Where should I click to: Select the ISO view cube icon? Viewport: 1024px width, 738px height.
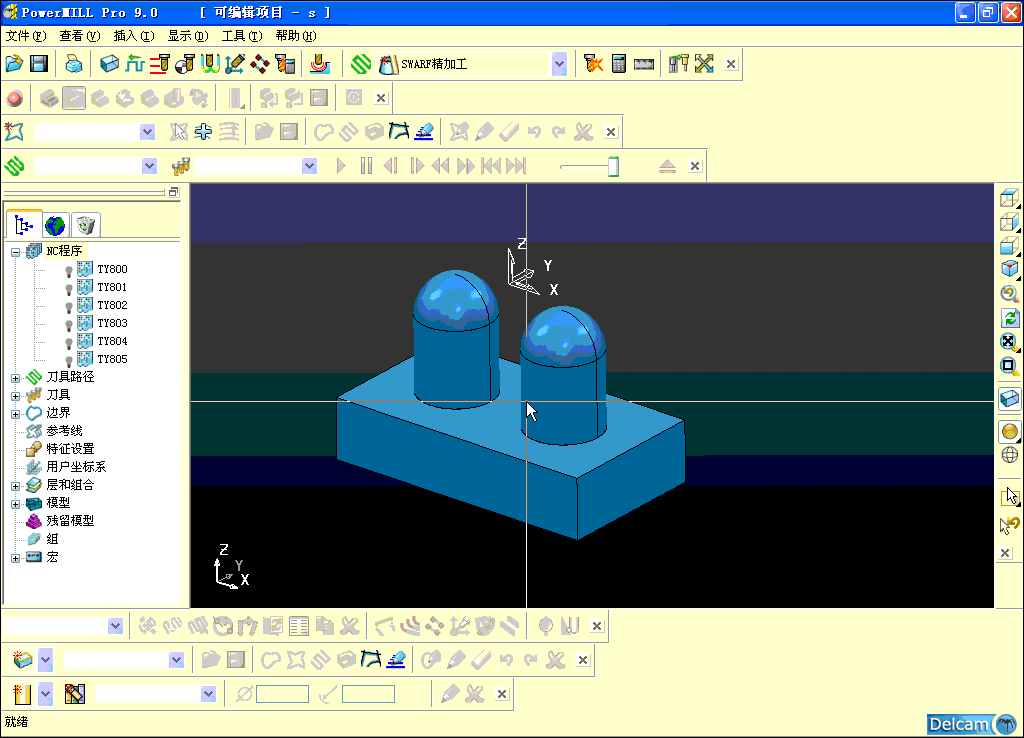point(1010,268)
